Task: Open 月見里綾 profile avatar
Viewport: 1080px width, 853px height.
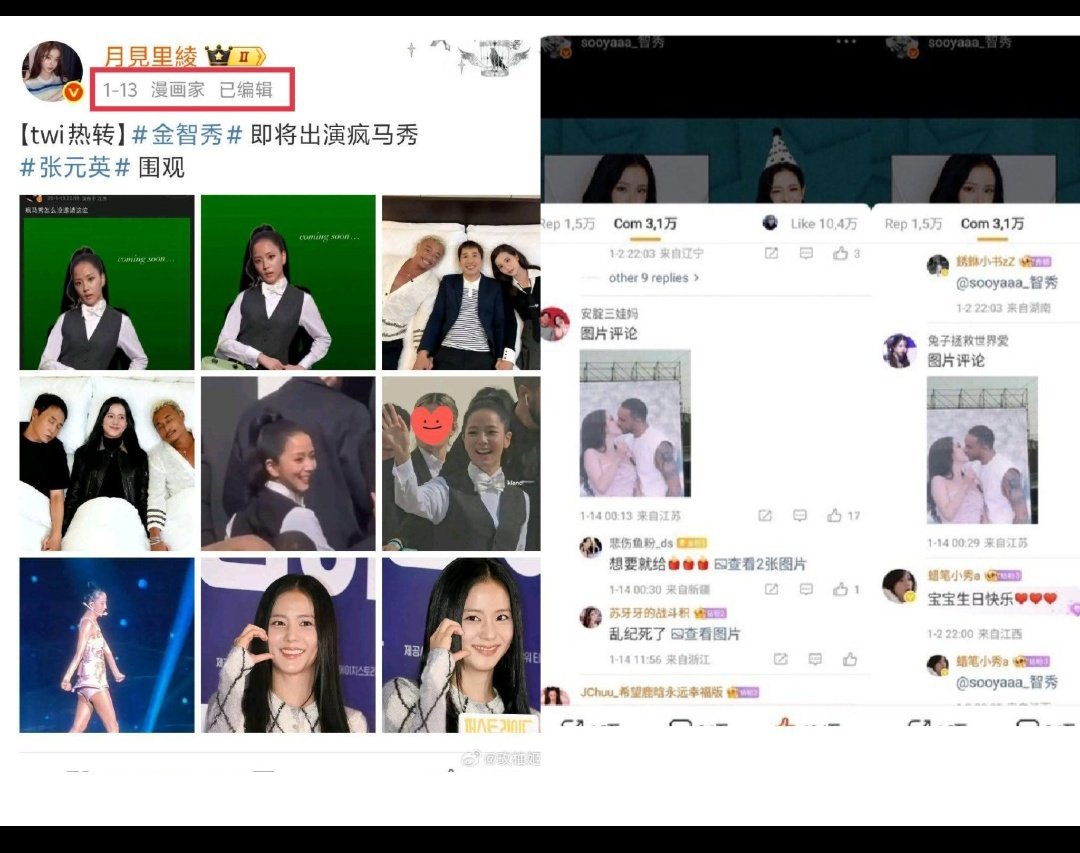Action: point(53,71)
